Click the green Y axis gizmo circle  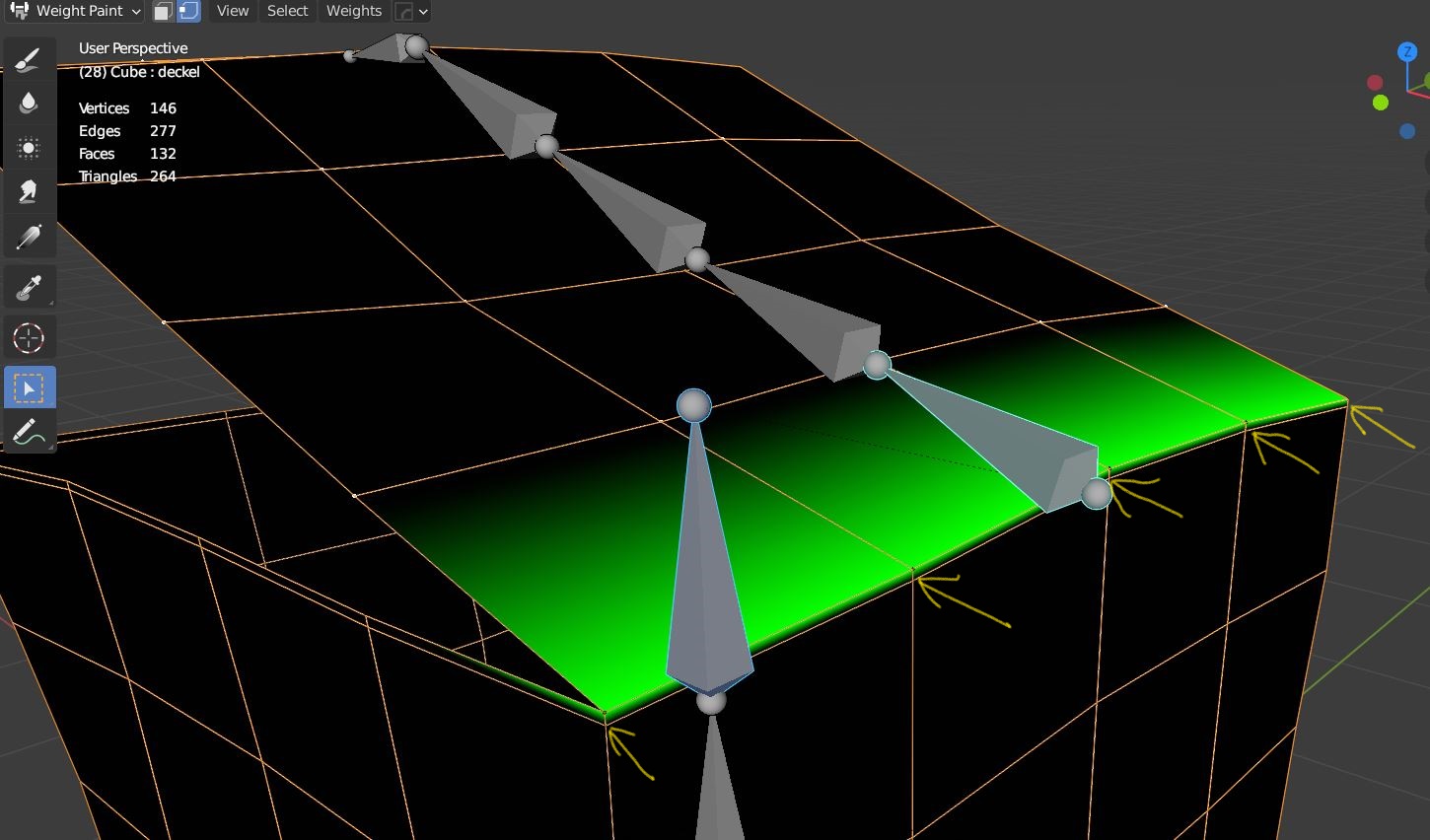pos(1381,103)
